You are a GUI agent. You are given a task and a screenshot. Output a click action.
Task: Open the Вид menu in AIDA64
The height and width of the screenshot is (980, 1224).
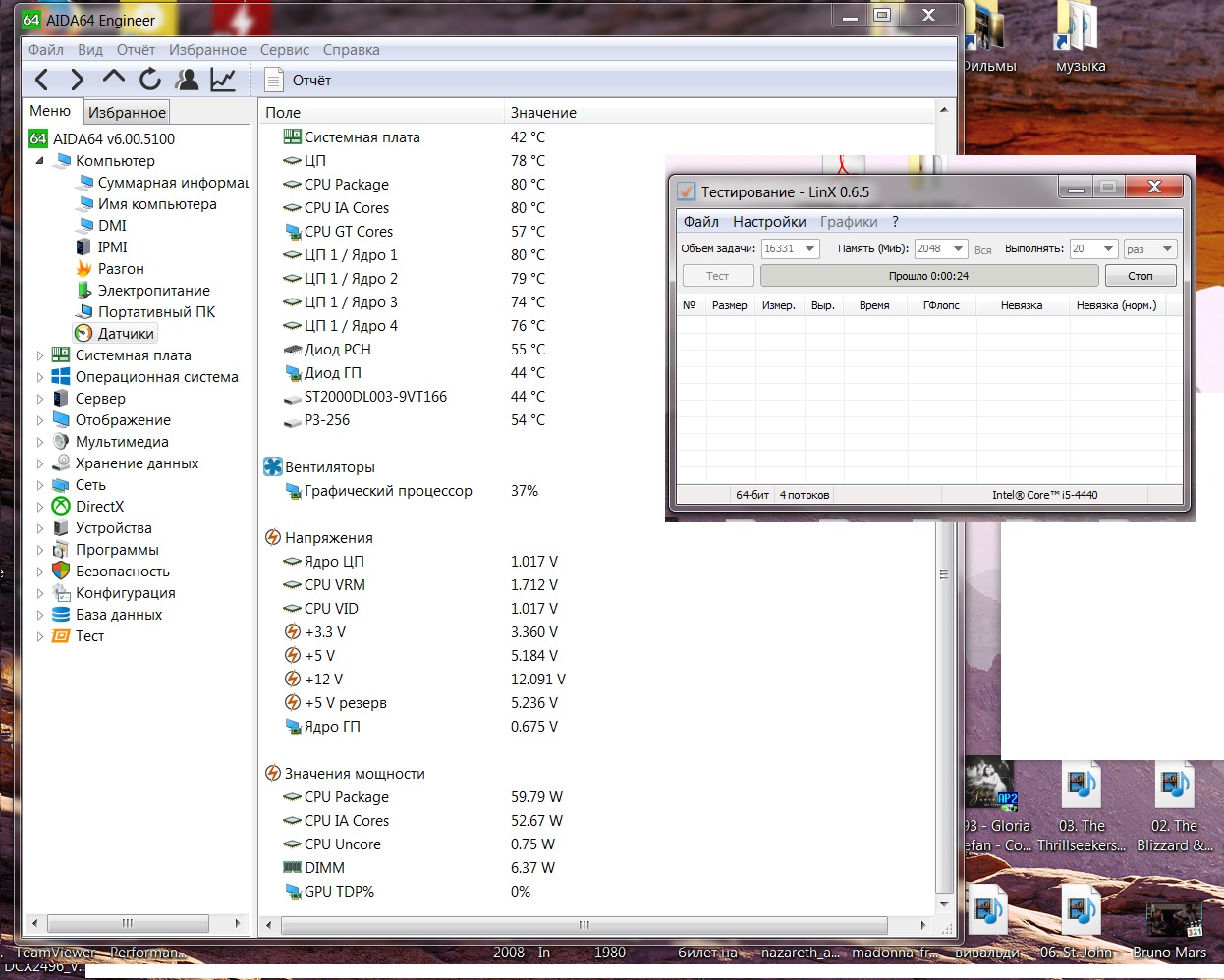pyautogui.click(x=90, y=50)
